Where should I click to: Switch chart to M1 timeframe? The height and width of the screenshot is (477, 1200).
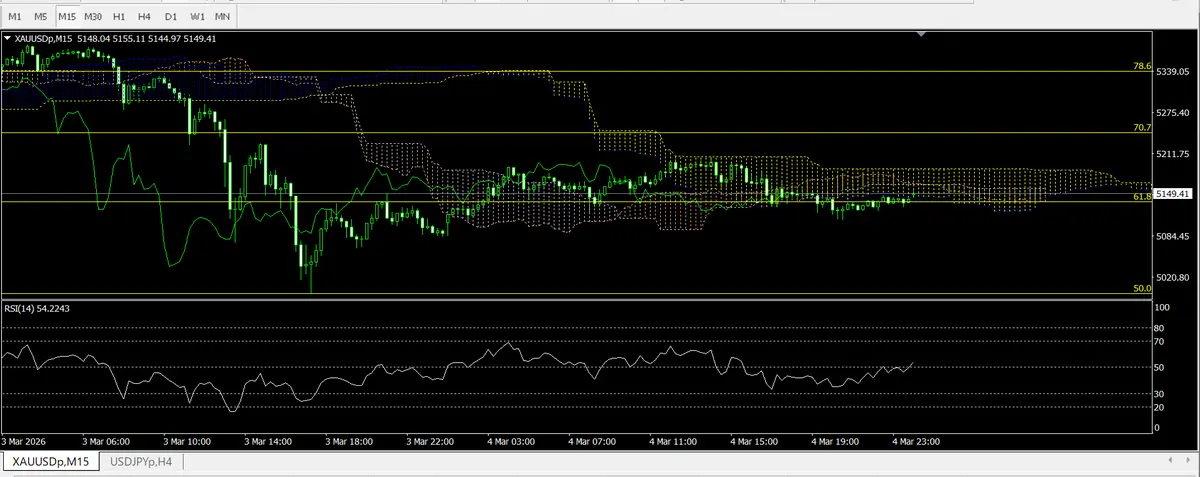pos(15,17)
